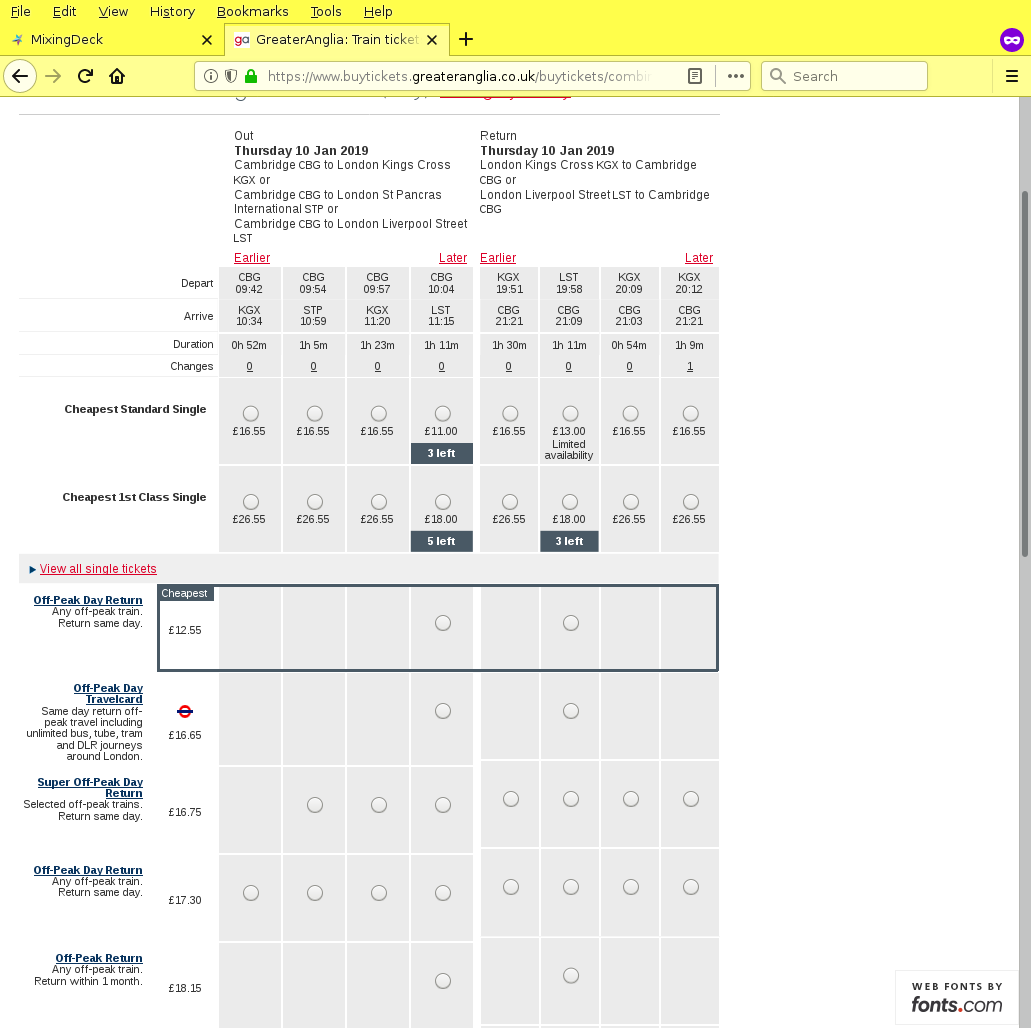Open the File menu
The width and height of the screenshot is (1031, 1028).
click(x=20, y=11)
